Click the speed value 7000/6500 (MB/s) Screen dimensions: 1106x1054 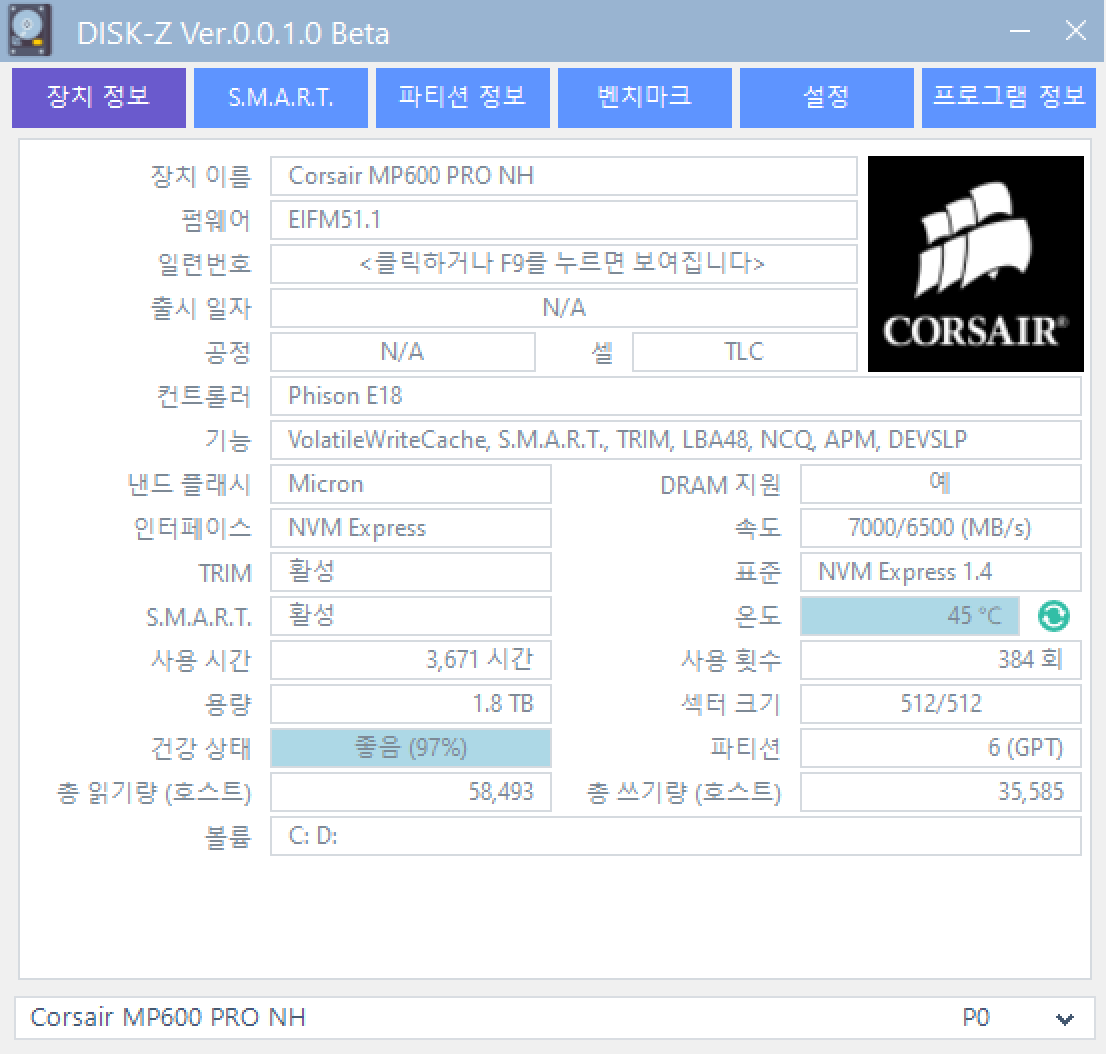(940, 528)
